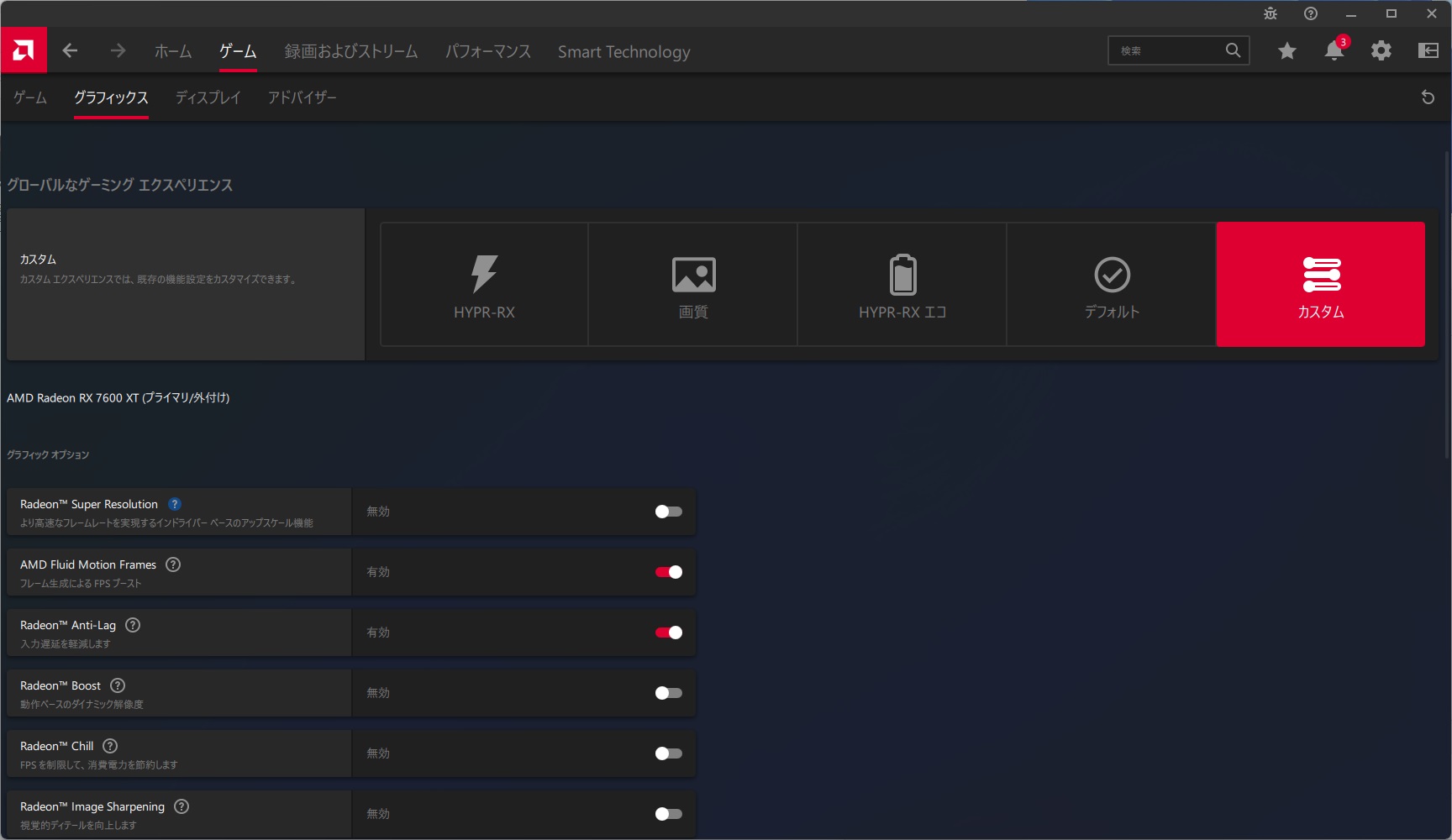Select the デフォルト profile
Screen dimensions: 1452x840
[x=1112, y=284]
